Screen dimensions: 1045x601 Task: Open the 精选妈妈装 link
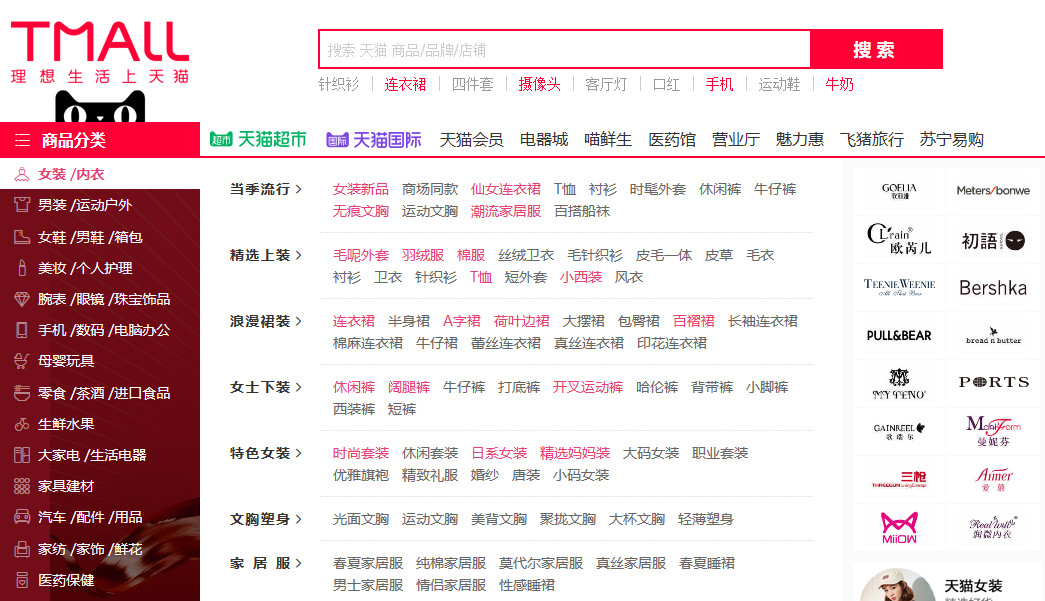click(x=574, y=453)
